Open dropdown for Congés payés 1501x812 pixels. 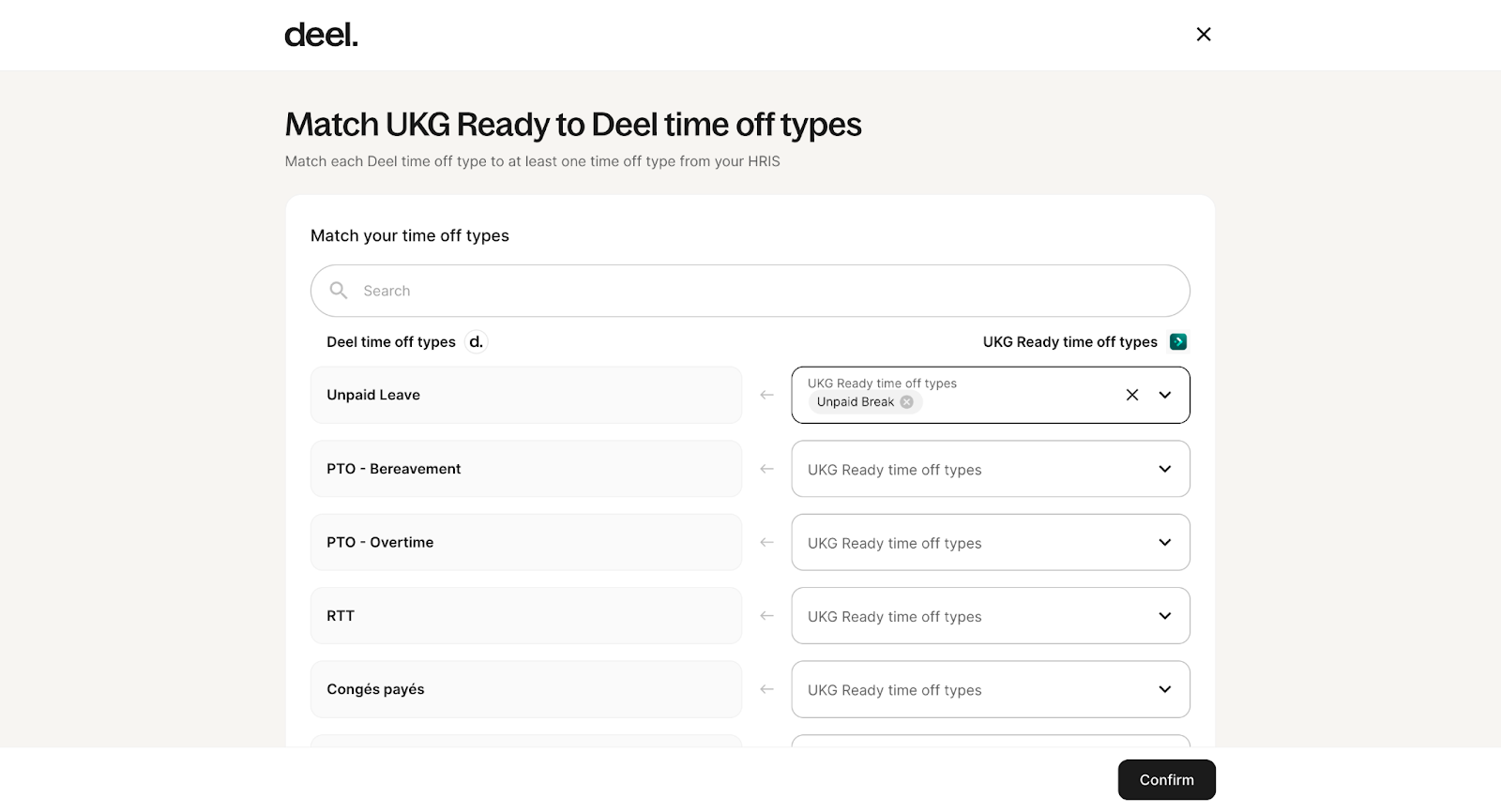click(x=991, y=689)
